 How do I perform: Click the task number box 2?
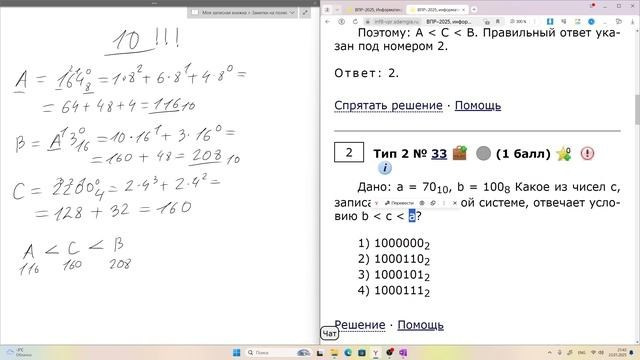(349, 153)
